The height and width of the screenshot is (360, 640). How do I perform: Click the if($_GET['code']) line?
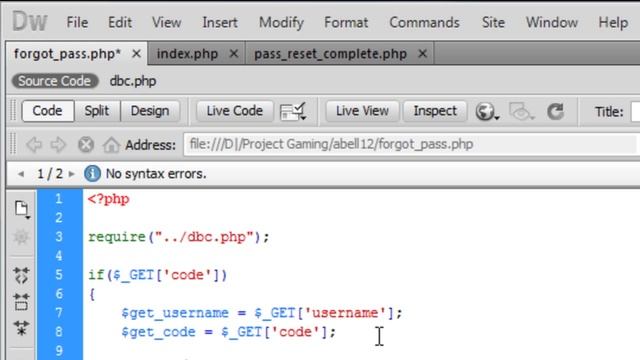pyautogui.click(x=158, y=275)
